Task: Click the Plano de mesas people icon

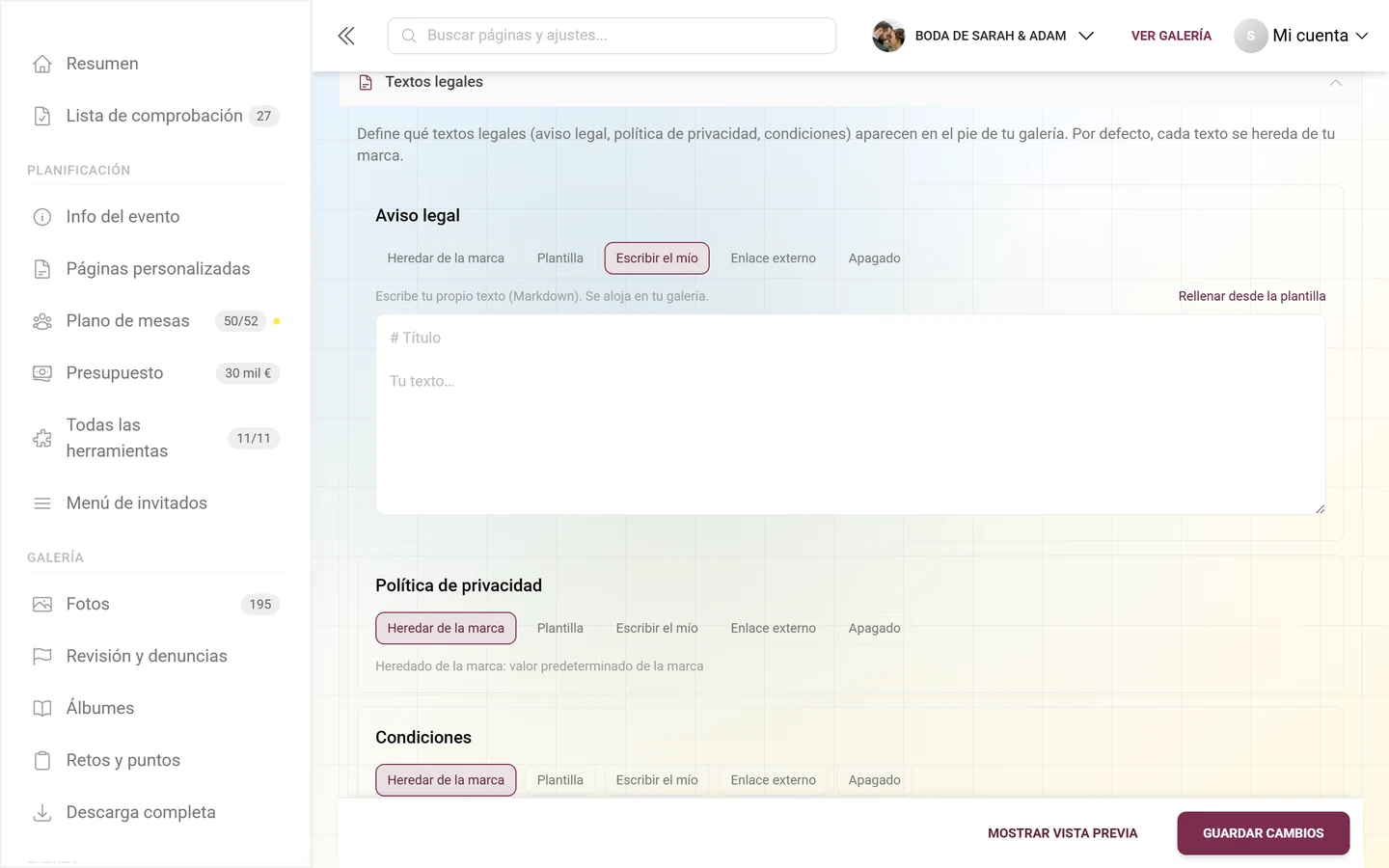Action: [x=42, y=321]
